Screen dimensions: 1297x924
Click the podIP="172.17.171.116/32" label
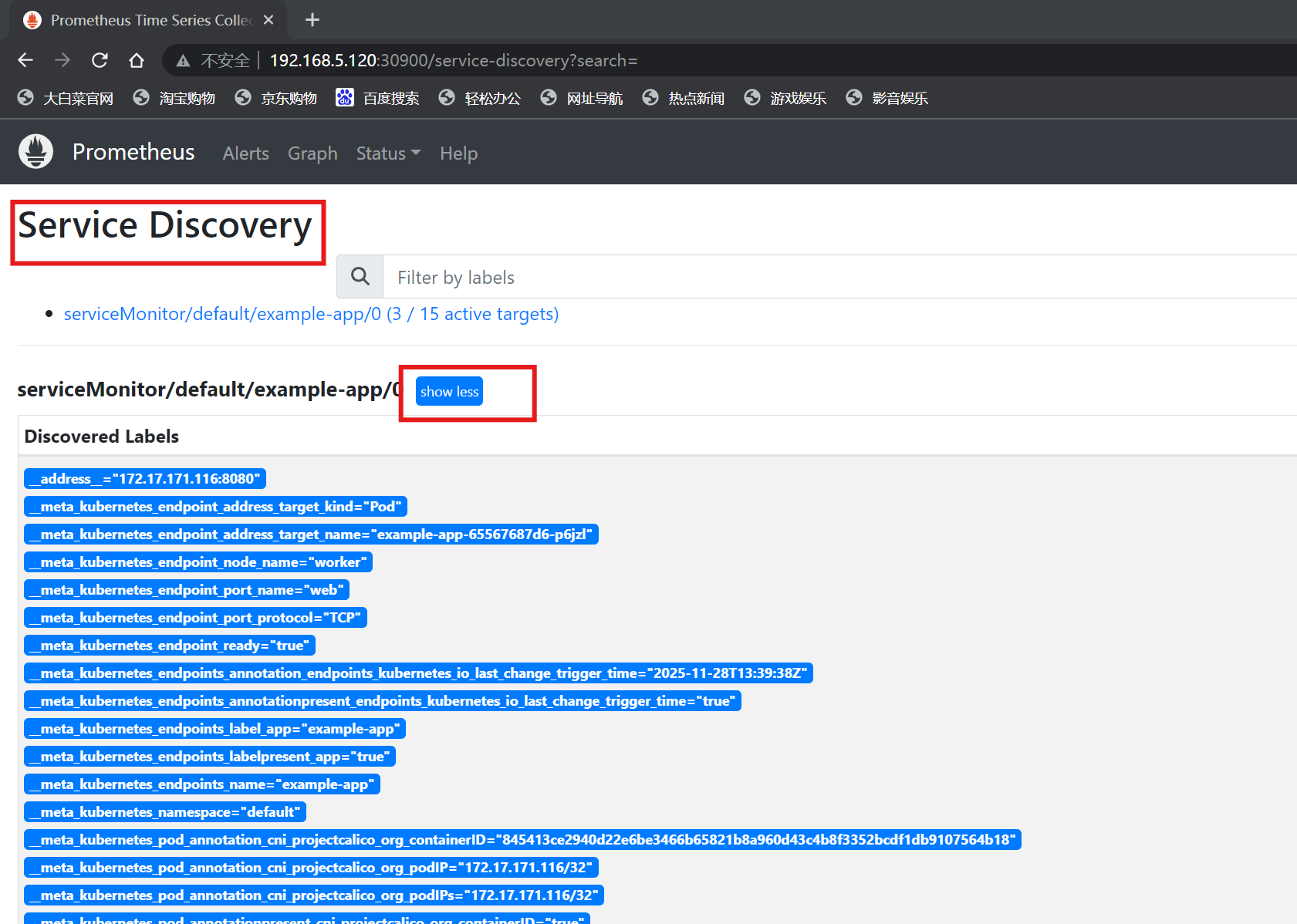311,868
